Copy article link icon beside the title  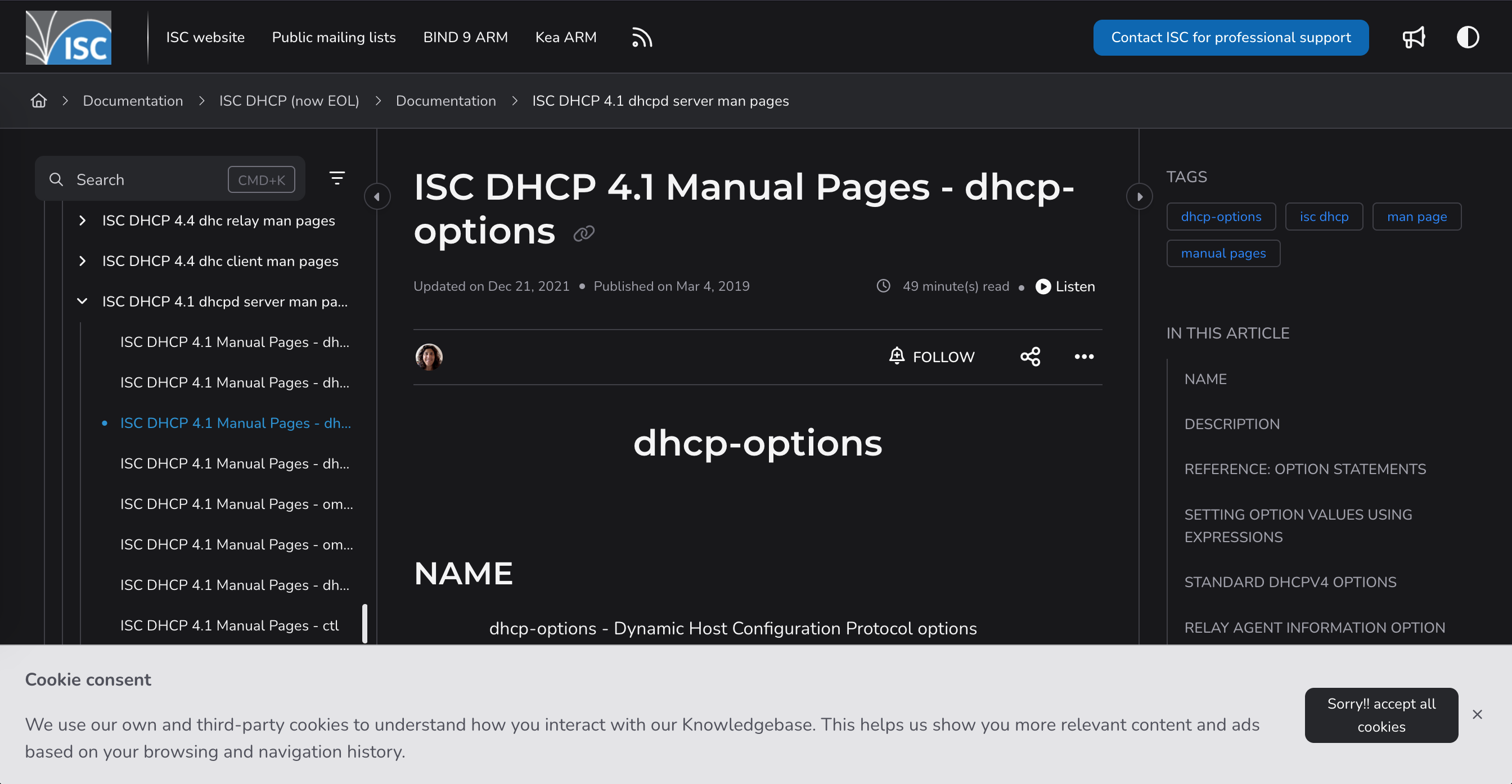(x=583, y=233)
